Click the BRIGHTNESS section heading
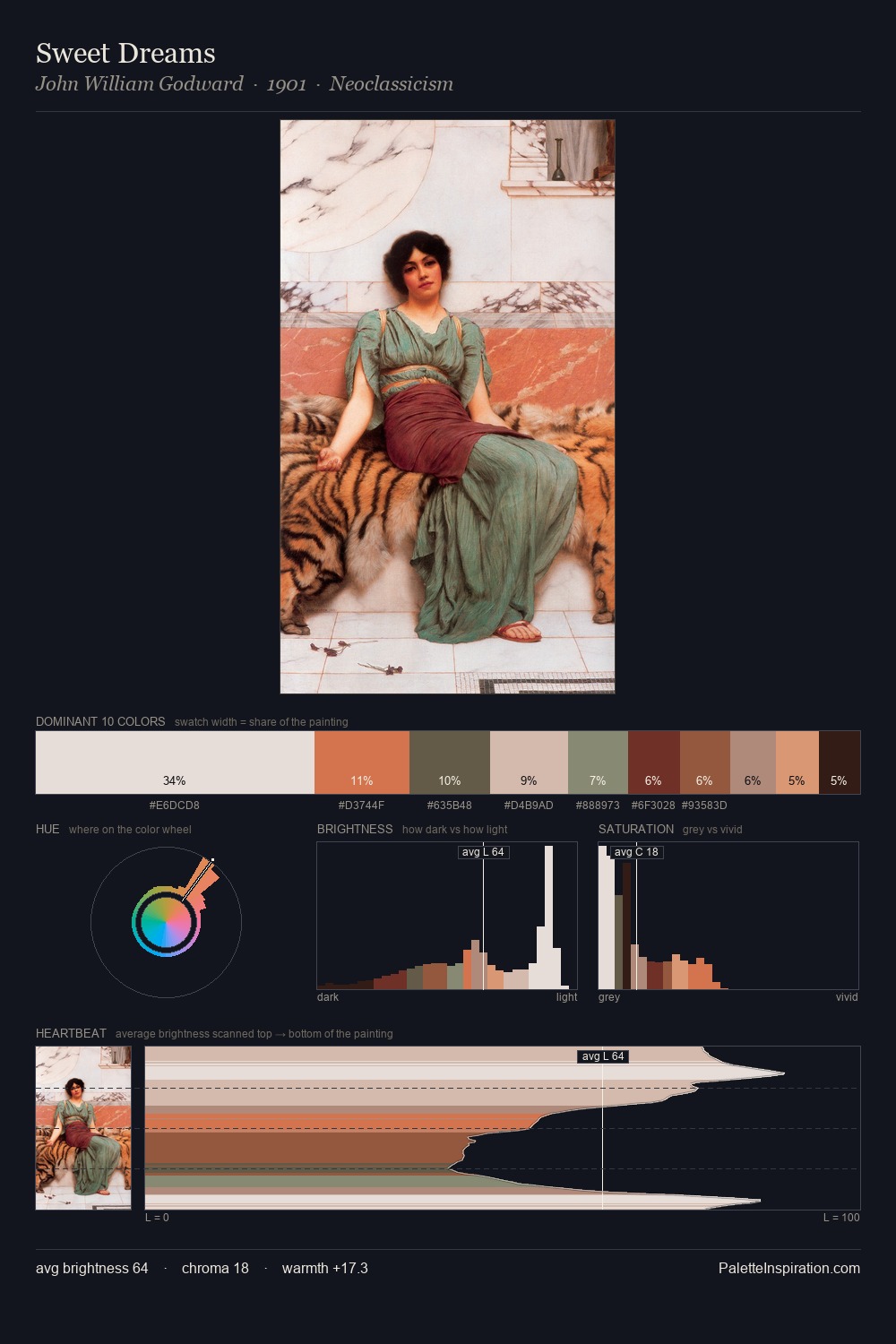Image resolution: width=896 pixels, height=1344 pixels. pyautogui.click(x=355, y=829)
